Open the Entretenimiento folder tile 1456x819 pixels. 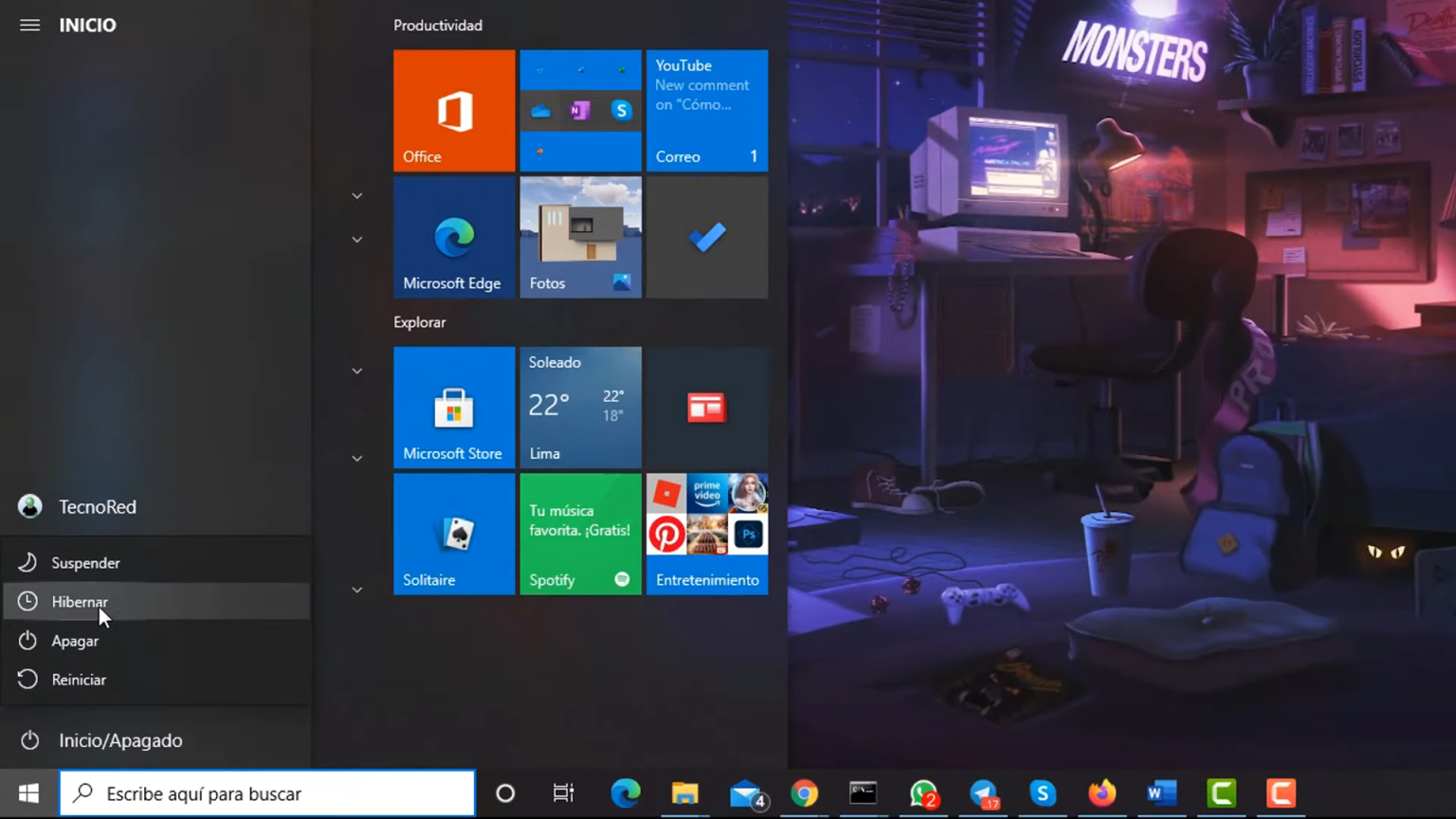click(x=707, y=535)
